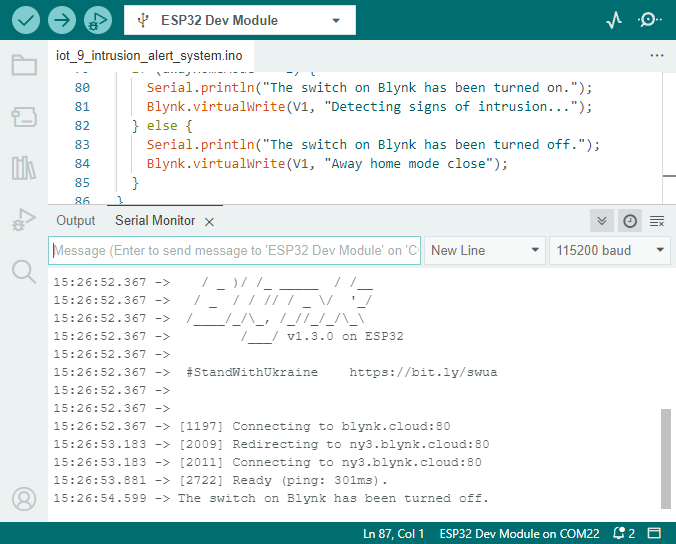Open the 115200 baud rate dropdown
The height and width of the screenshot is (544, 676).
[x=610, y=250]
